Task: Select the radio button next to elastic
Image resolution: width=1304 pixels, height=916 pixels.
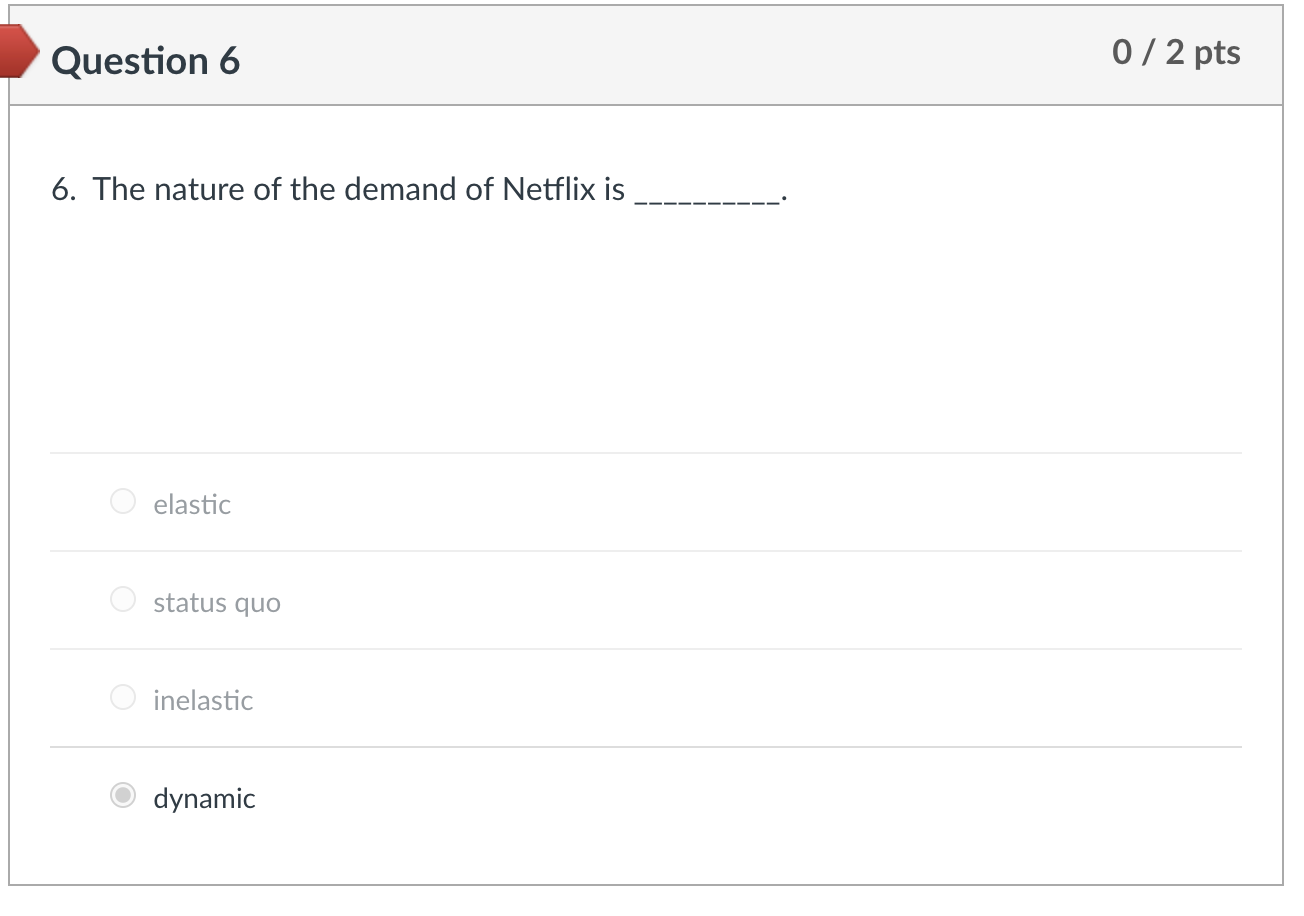Action: 122,501
